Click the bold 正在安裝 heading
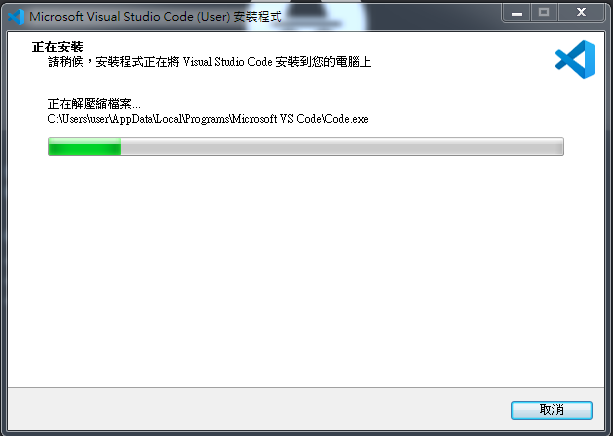The image size is (613, 436). click(57, 47)
